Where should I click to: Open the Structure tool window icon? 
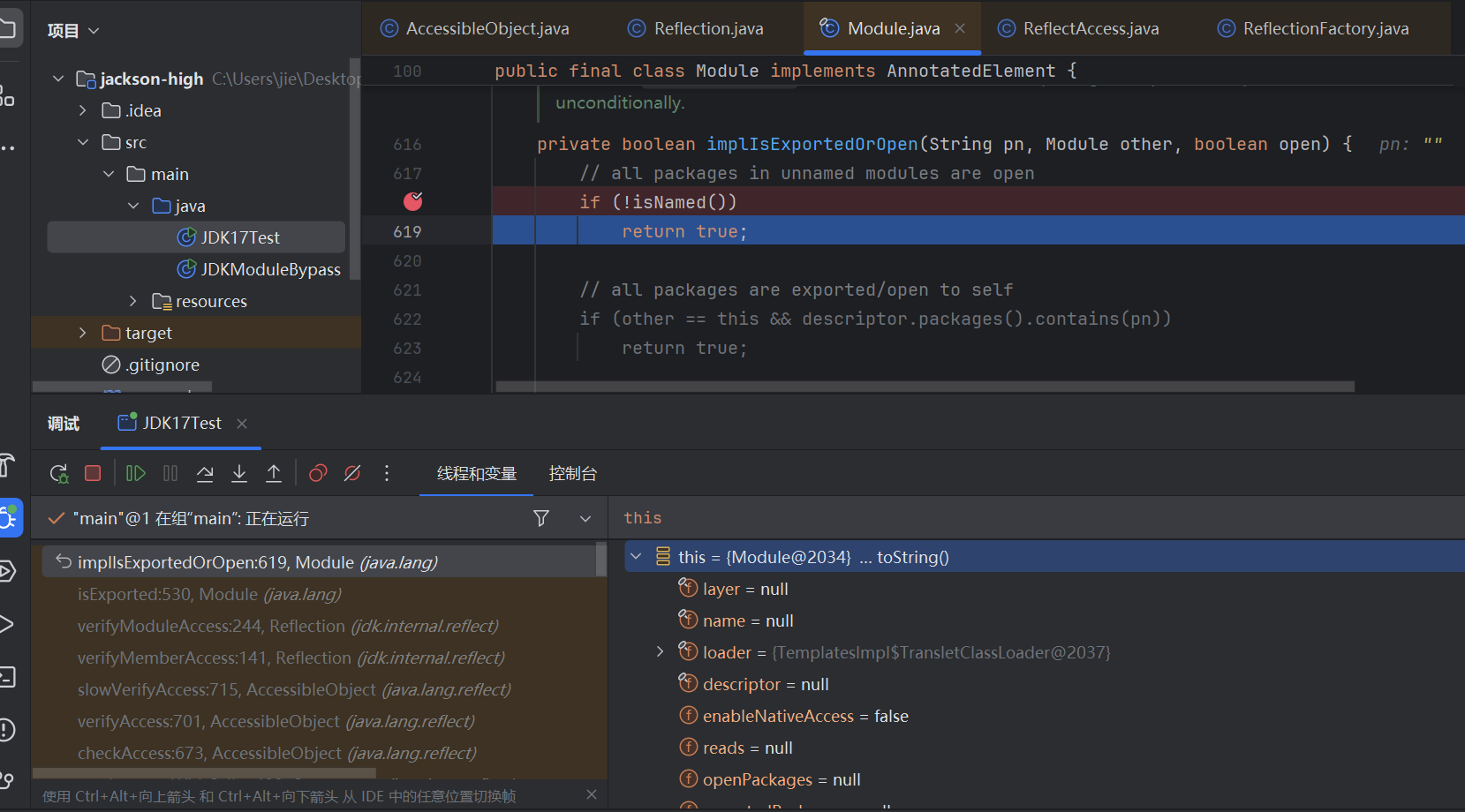point(7,95)
